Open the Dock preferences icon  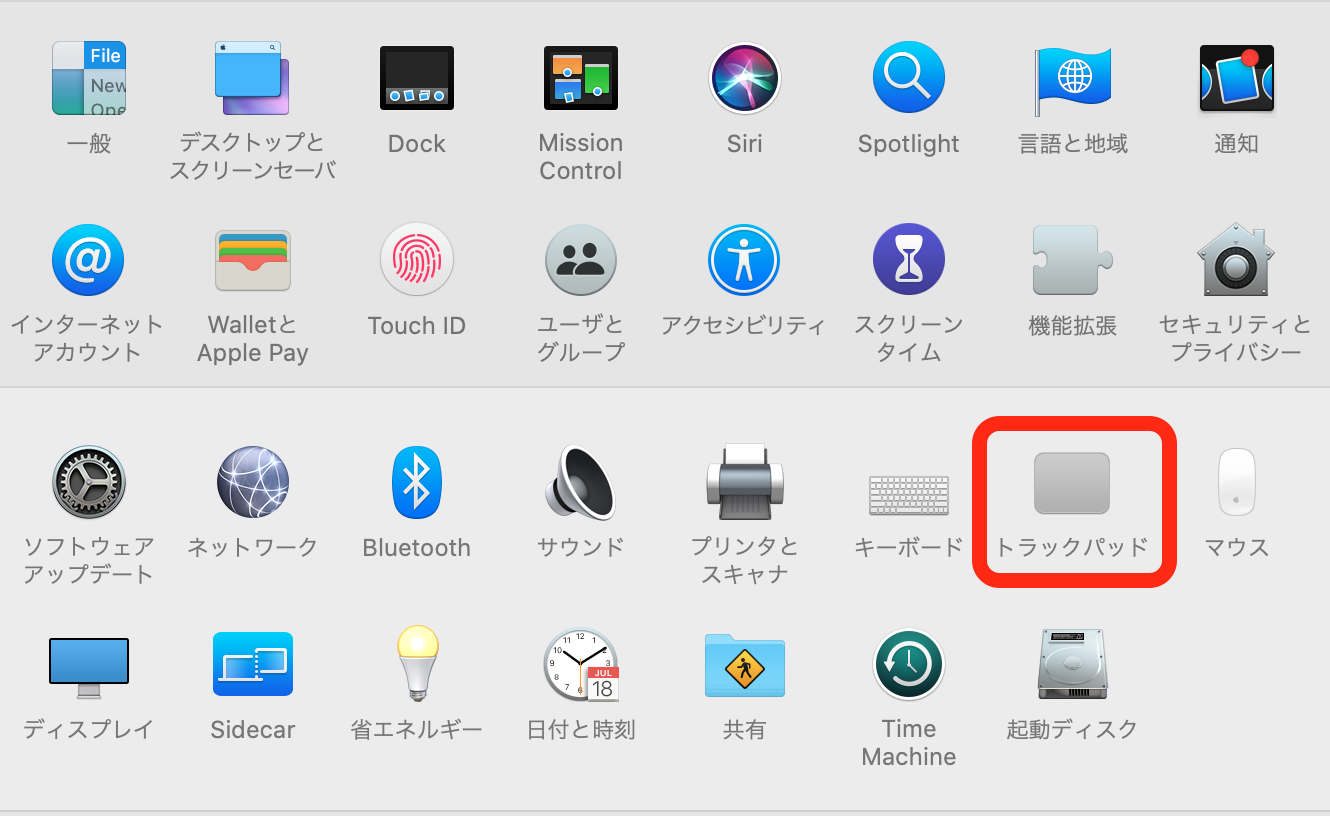click(417, 78)
